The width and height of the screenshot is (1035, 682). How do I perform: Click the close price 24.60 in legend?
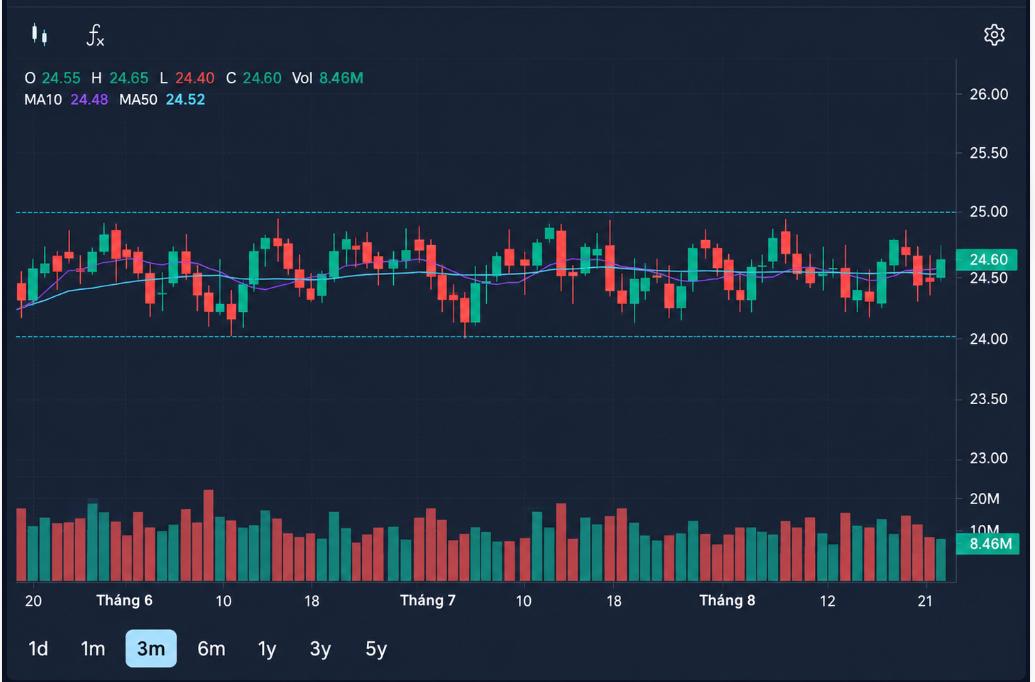262,78
